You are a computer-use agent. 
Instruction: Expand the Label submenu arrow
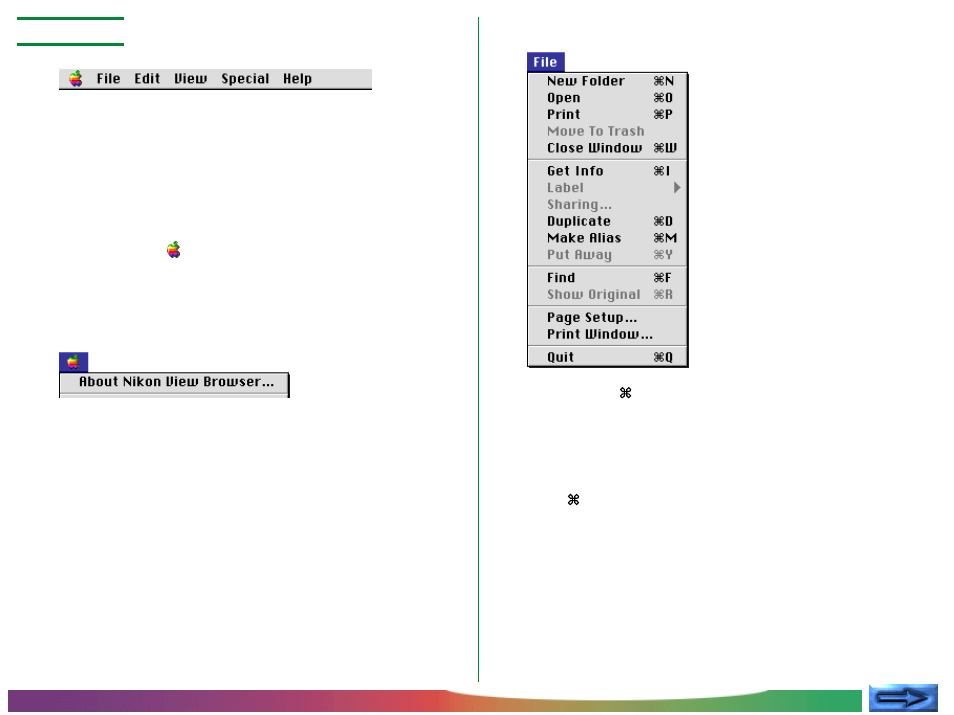click(677, 188)
